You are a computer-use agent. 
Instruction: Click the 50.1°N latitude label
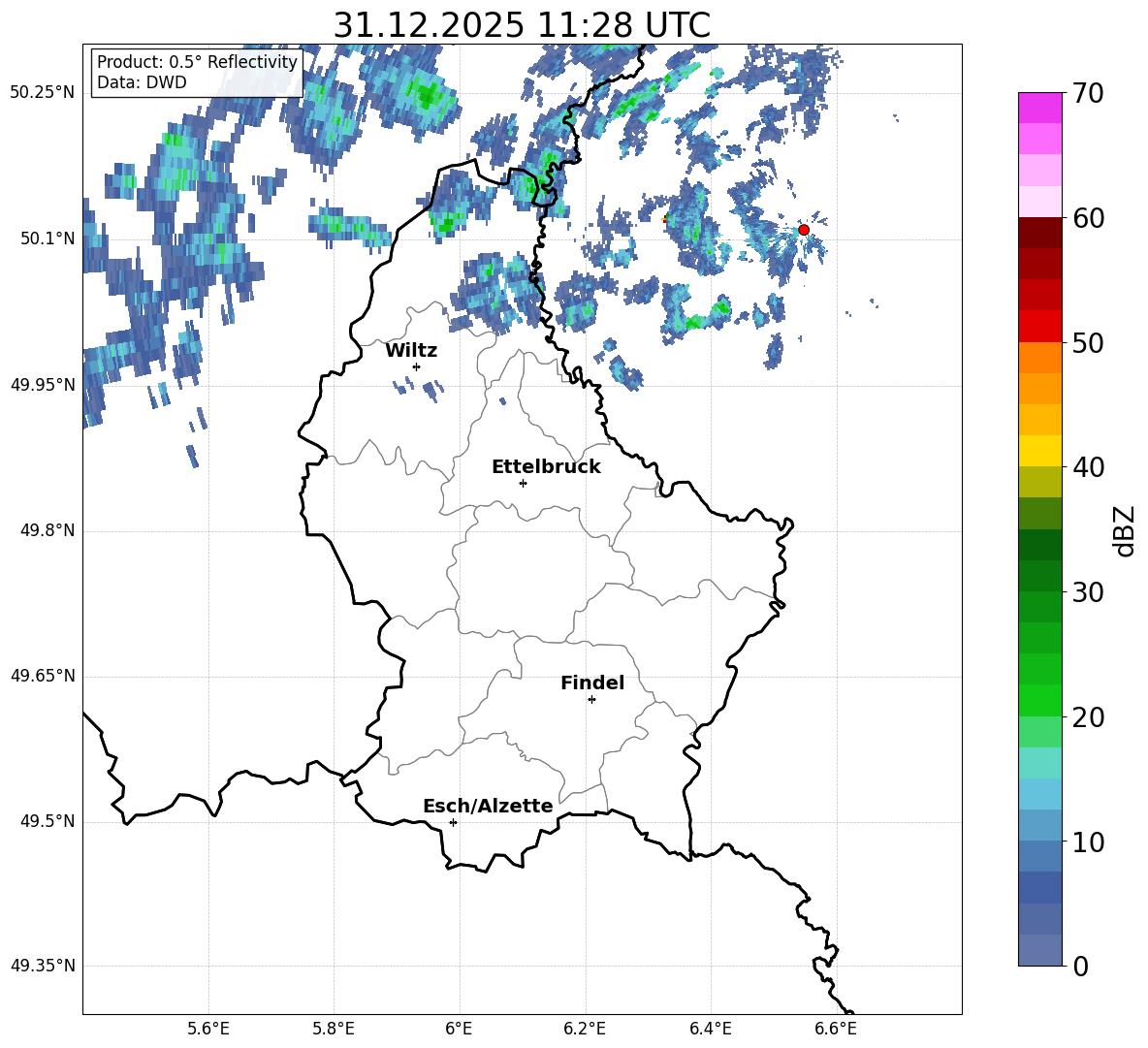48,238
